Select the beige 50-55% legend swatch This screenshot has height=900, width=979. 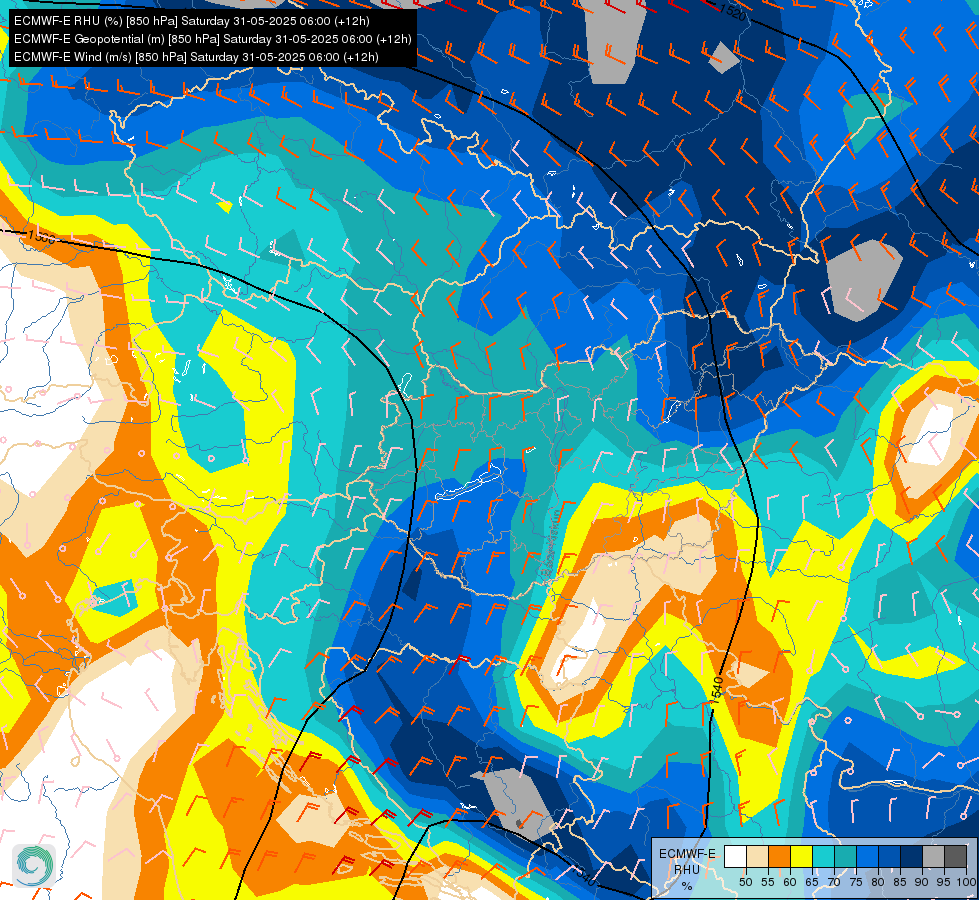[x=757, y=856]
